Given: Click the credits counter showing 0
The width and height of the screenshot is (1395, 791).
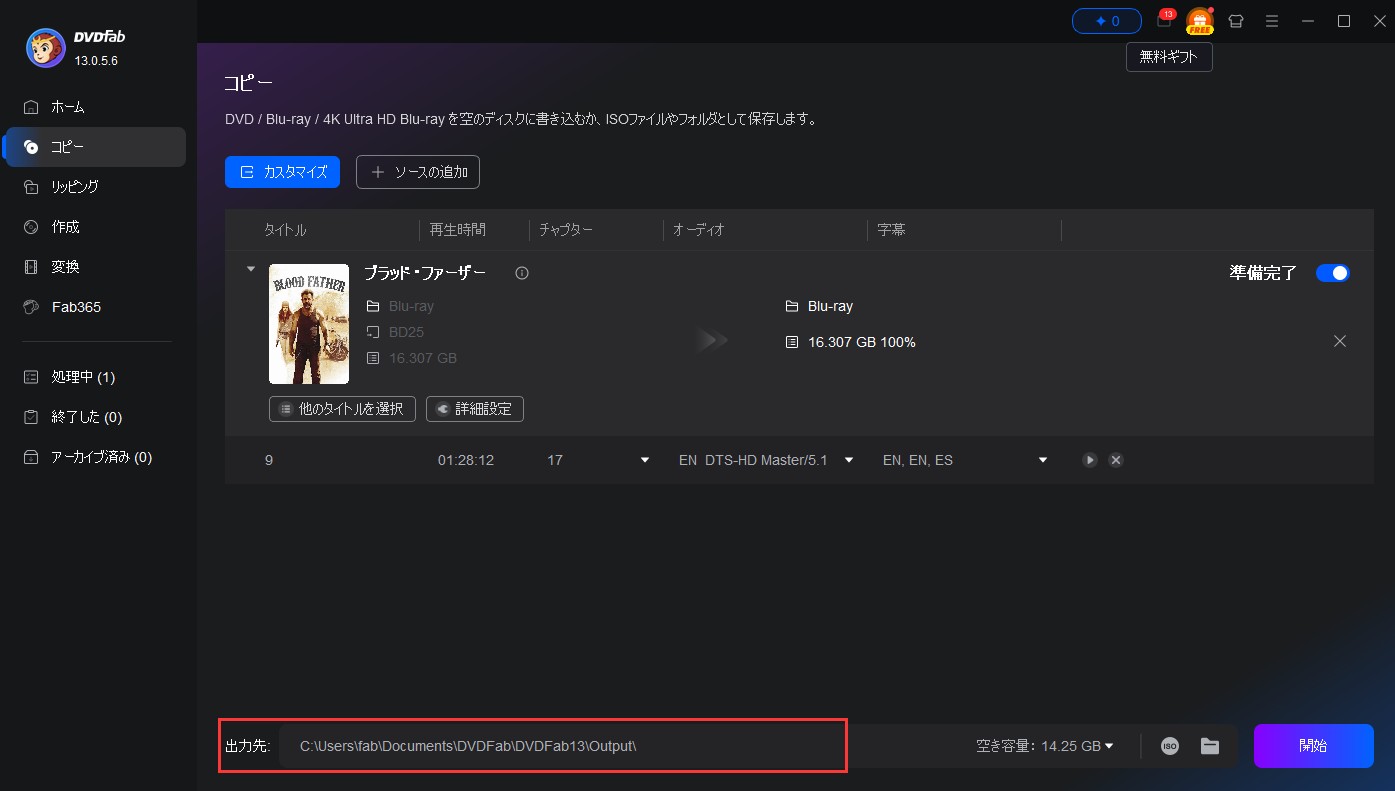Looking at the screenshot, I should pyautogui.click(x=1107, y=20).
